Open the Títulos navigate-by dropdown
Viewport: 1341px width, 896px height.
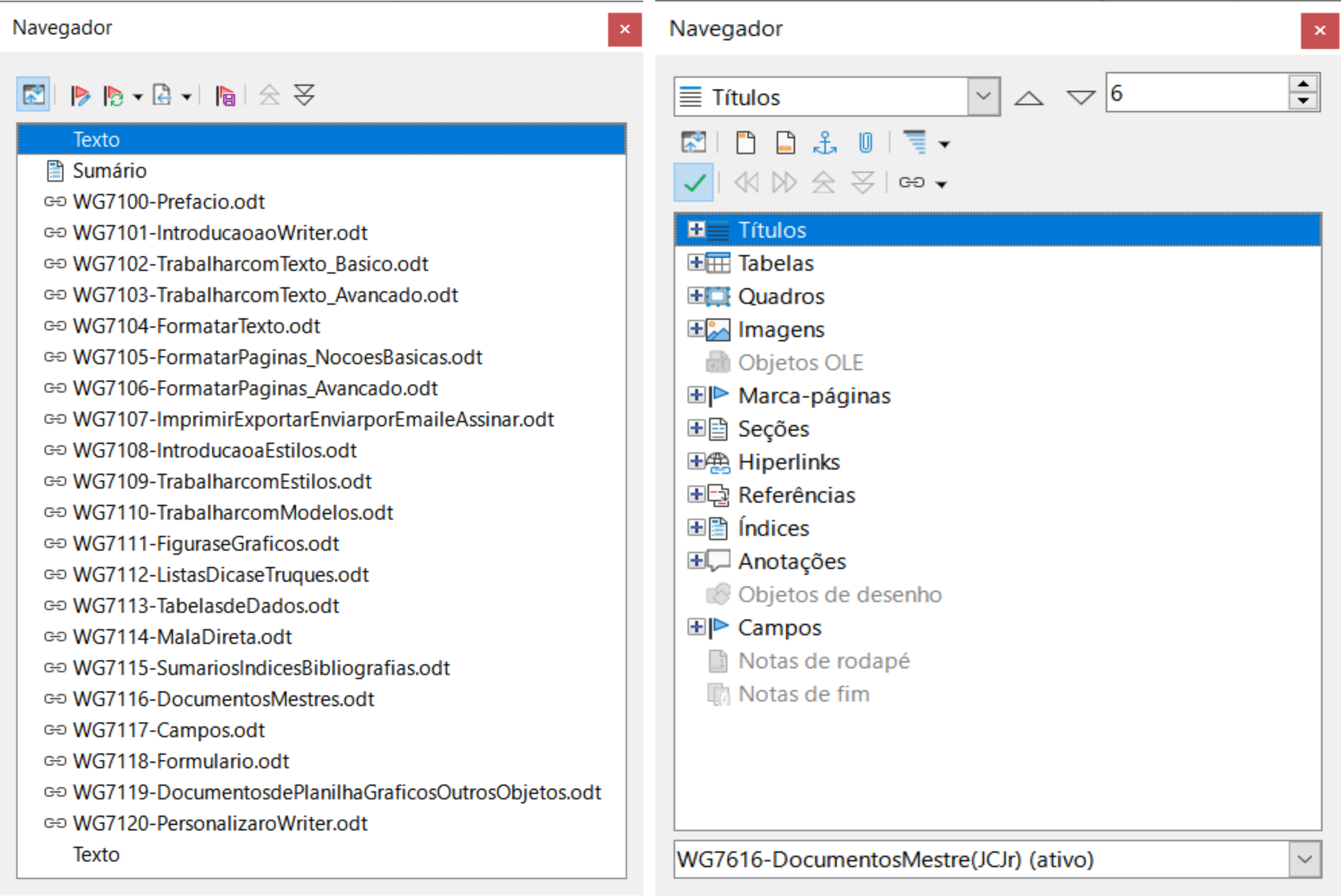(983, 96)
